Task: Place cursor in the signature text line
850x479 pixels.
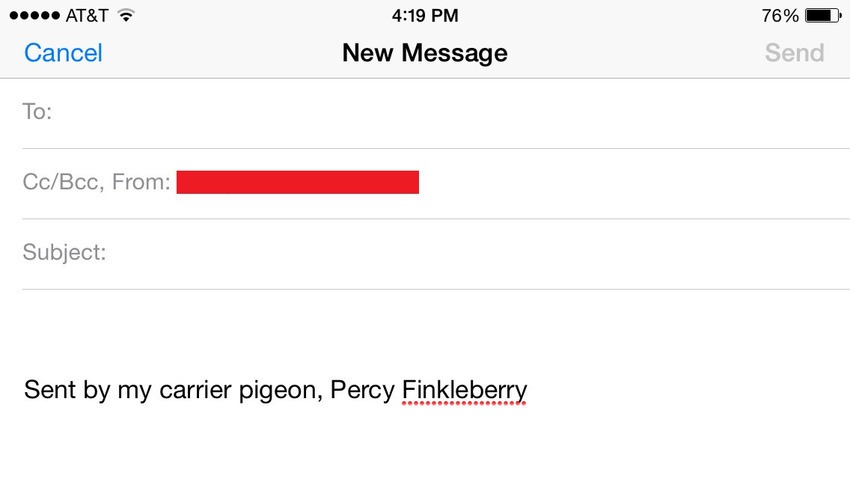Action: tap(275, 391)
